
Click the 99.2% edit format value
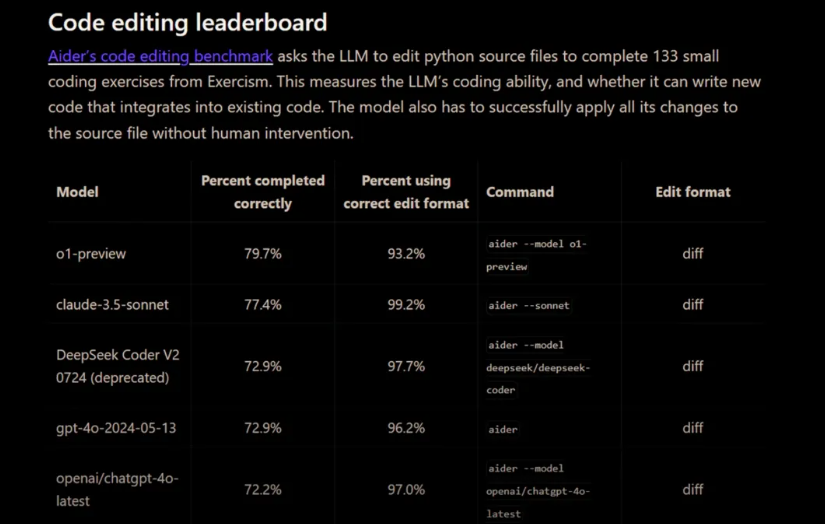point(406,305)
